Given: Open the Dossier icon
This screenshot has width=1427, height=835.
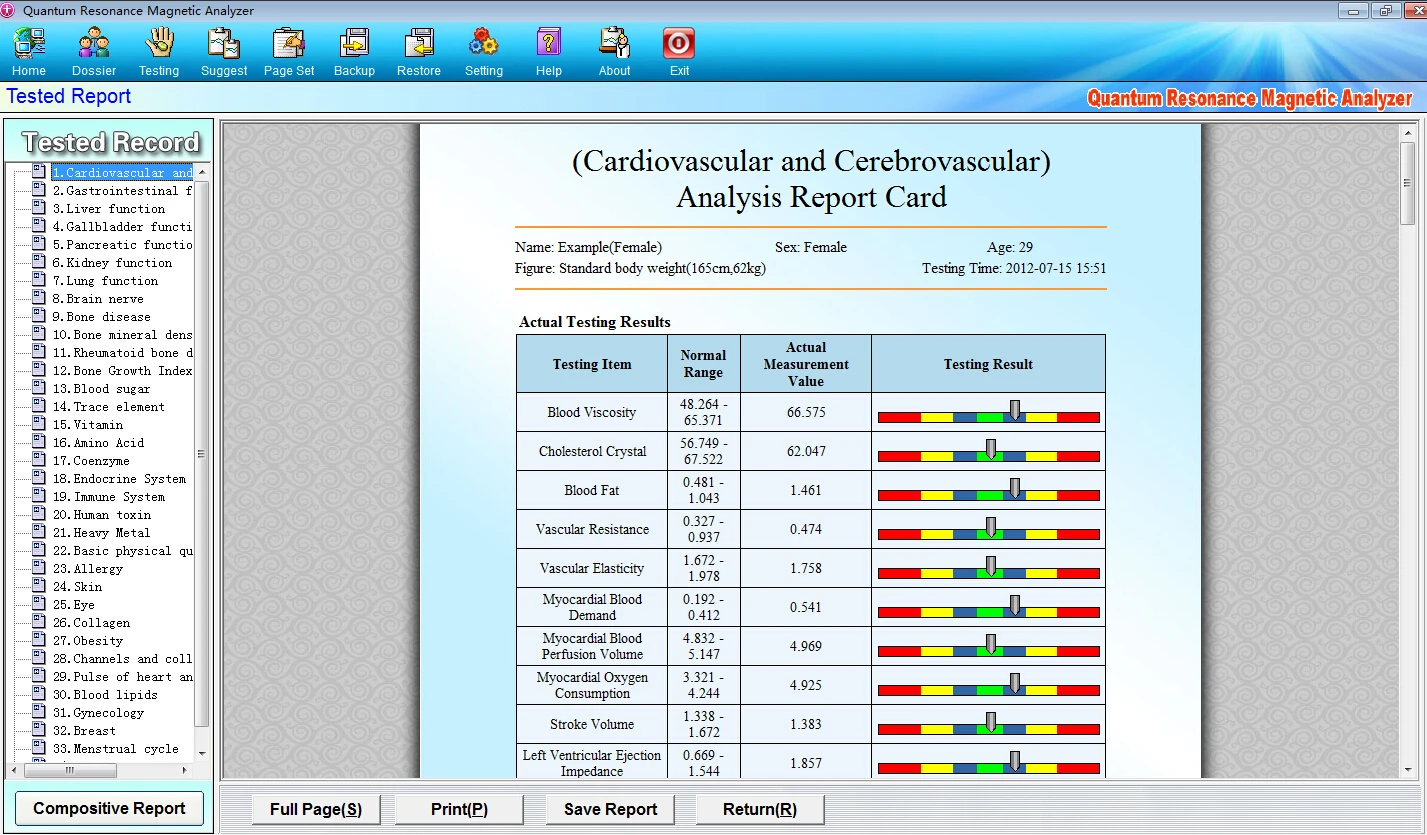Looking at the screenshot, I should click(94, 45).
